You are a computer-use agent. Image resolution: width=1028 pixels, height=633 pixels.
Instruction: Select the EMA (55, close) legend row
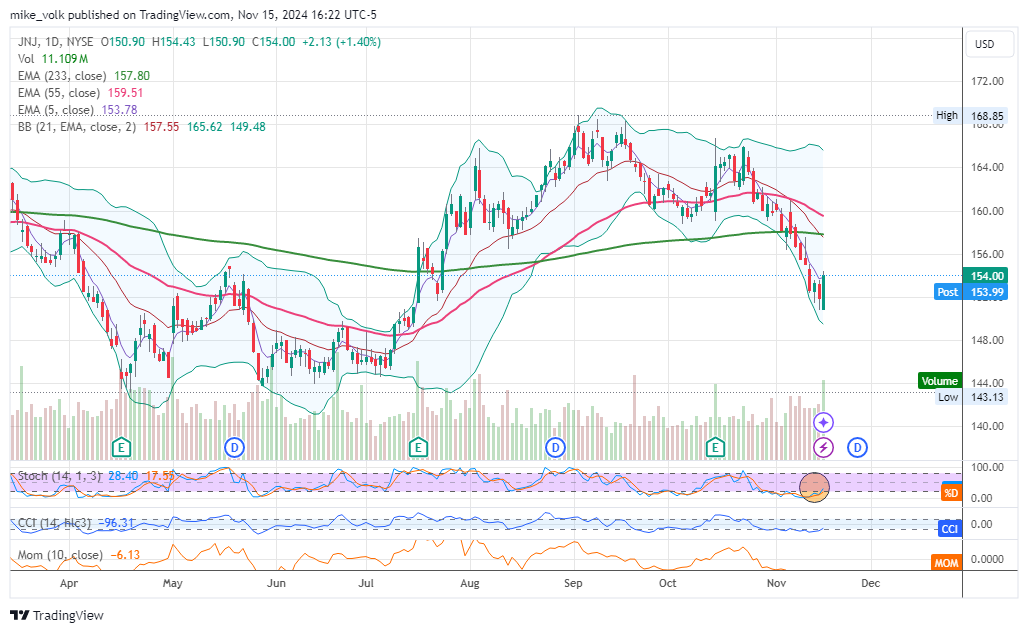[80, 93]
